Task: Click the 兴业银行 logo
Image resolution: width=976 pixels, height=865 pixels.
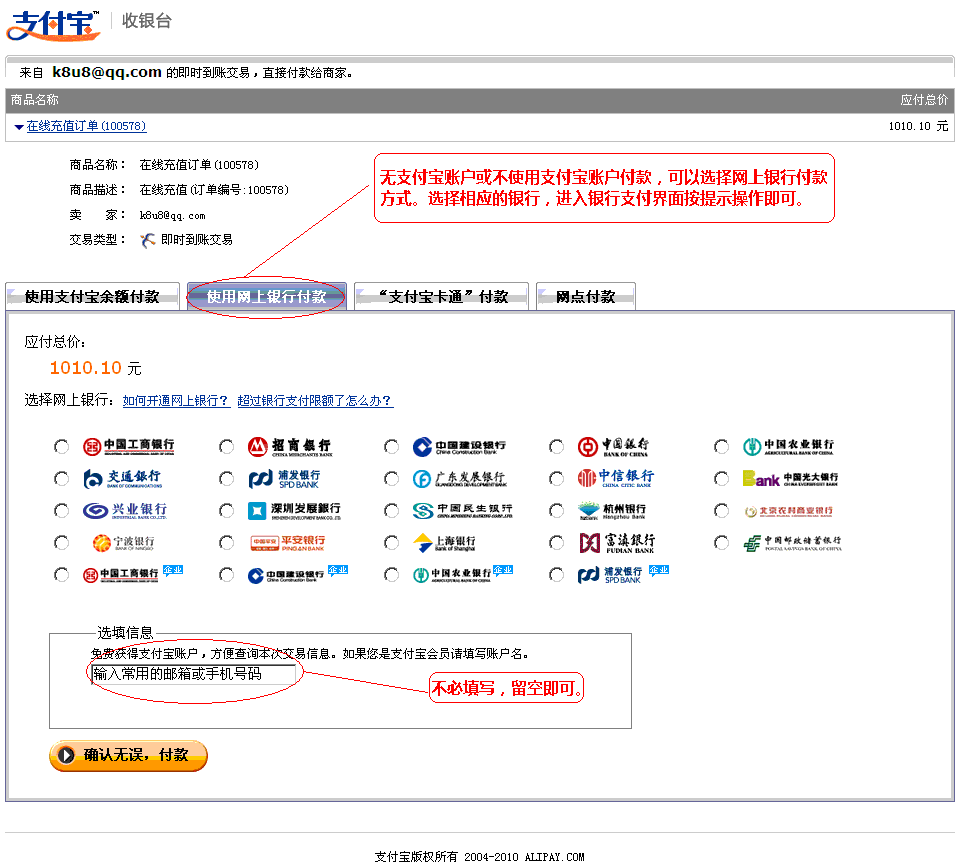Action: click(x=125, y=511)
